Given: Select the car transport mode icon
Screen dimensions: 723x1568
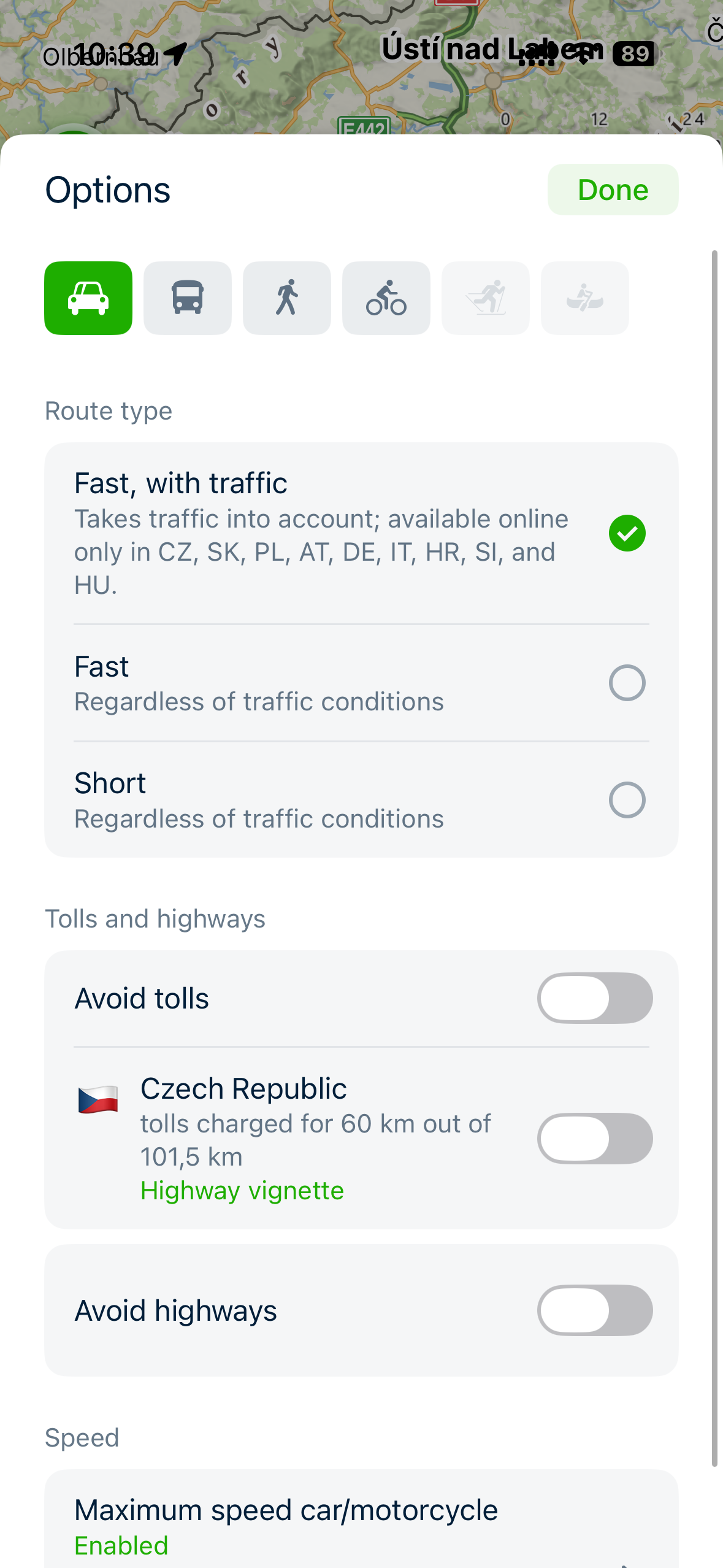Looking at the screenshot, I should [x=88, y=298].
